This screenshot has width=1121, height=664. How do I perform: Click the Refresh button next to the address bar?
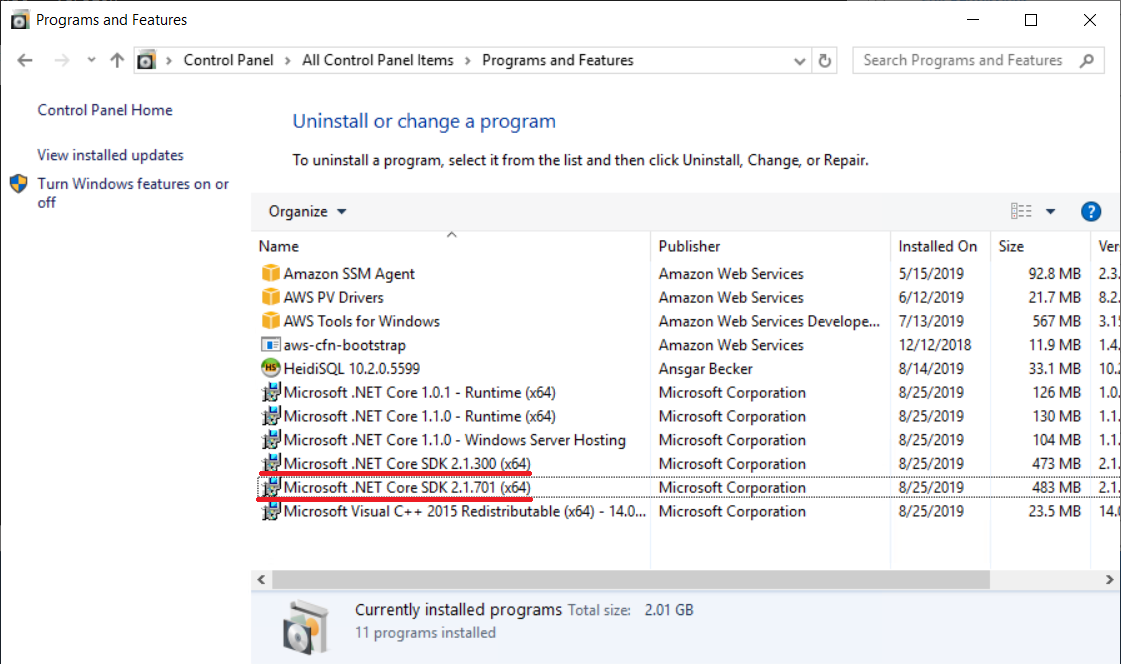[824, 61]
